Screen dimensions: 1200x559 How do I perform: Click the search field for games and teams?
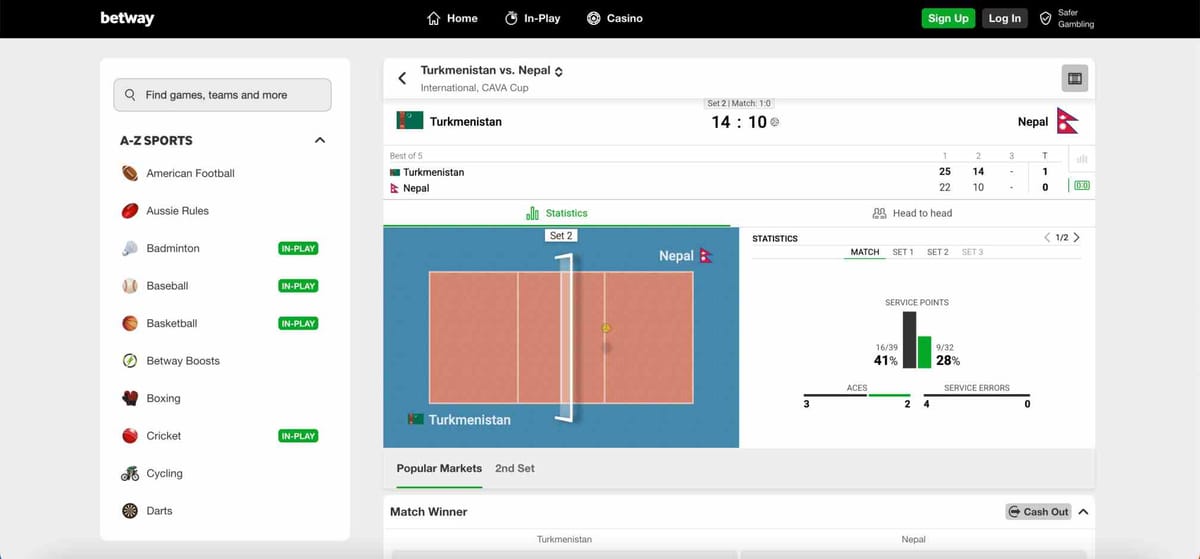coord(222,95)
